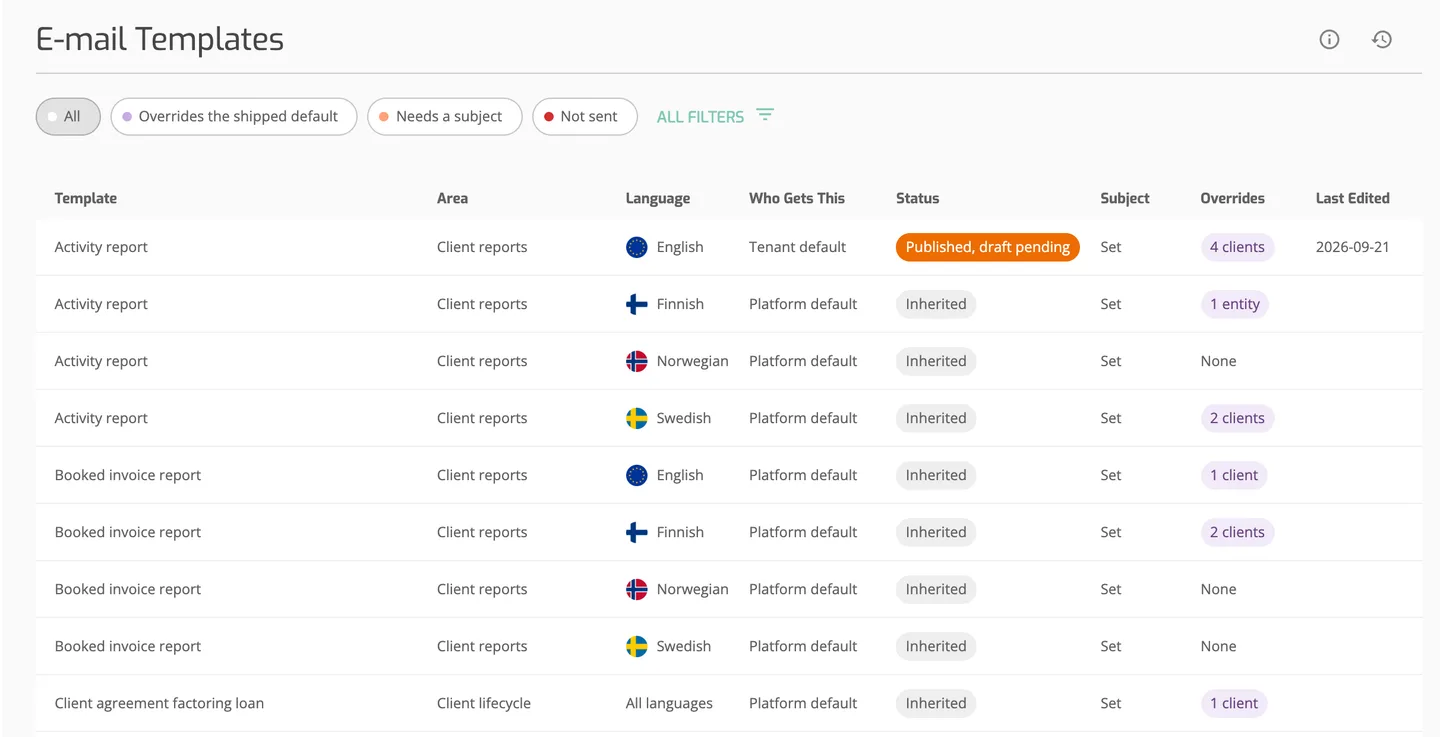Click 1 client badge in Client agreement factoring loan row

pos(1234,703)
